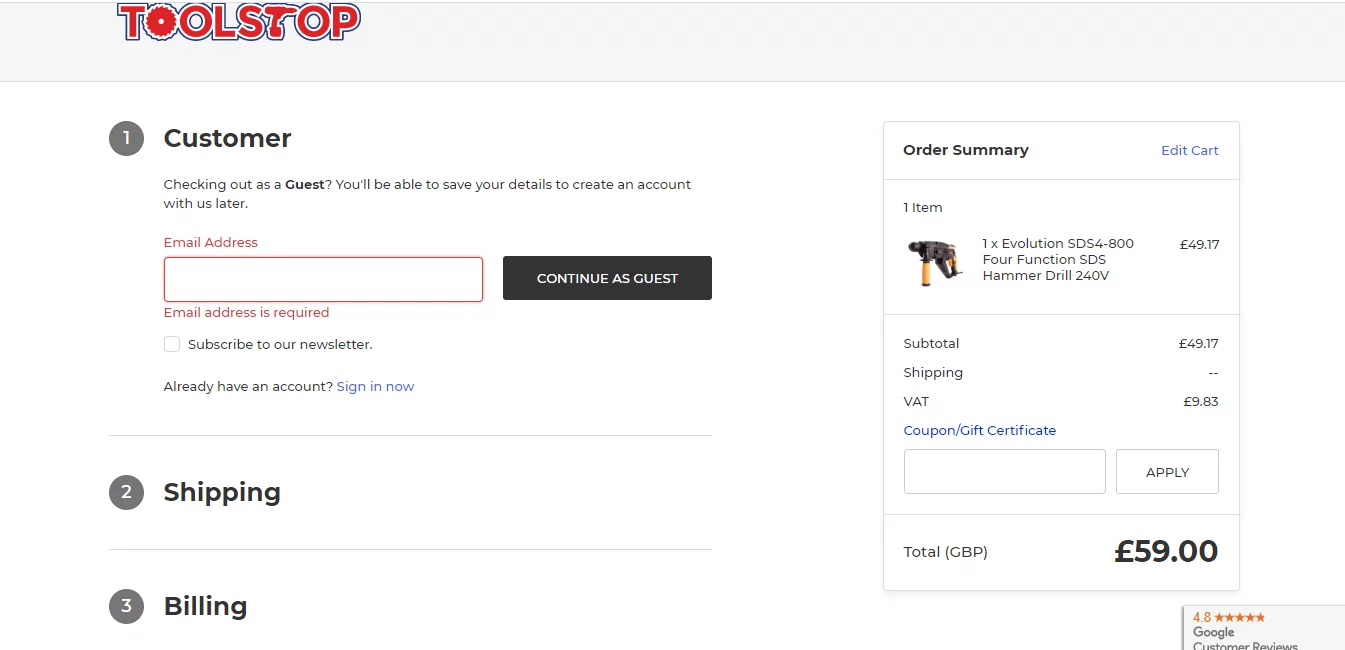Click the Shipping row label in summary
The height and width of the screenshot is (650, 1345).
coord(933,372)
